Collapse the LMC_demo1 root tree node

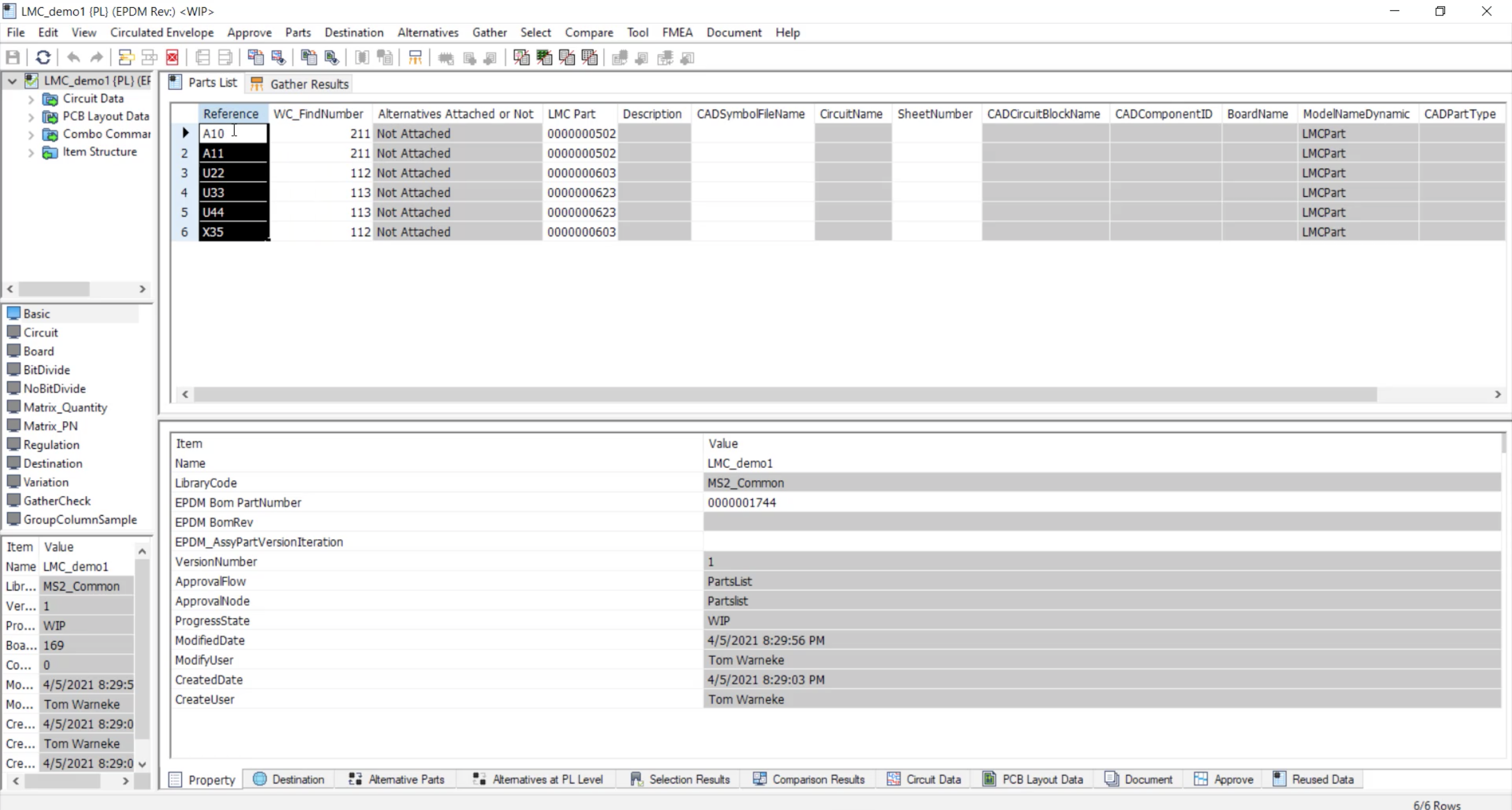click(12, 81)
